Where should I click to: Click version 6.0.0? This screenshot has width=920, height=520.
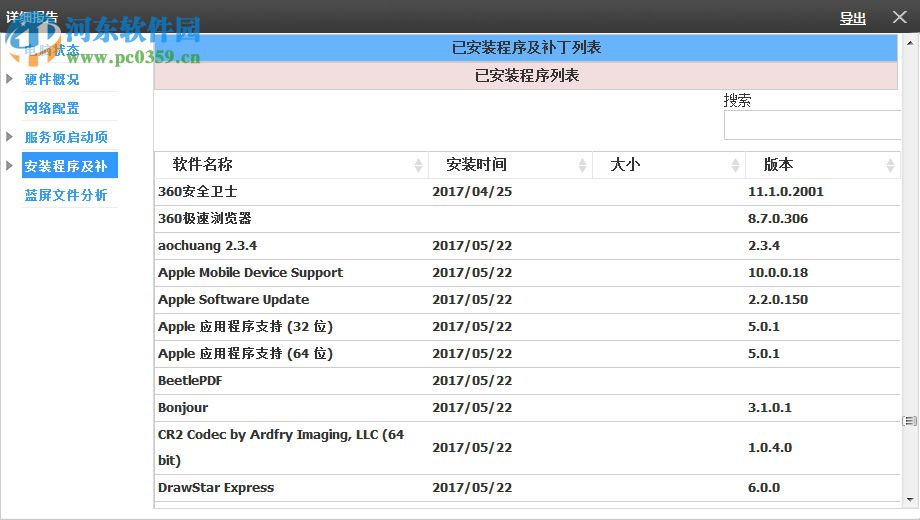point(763,488)
